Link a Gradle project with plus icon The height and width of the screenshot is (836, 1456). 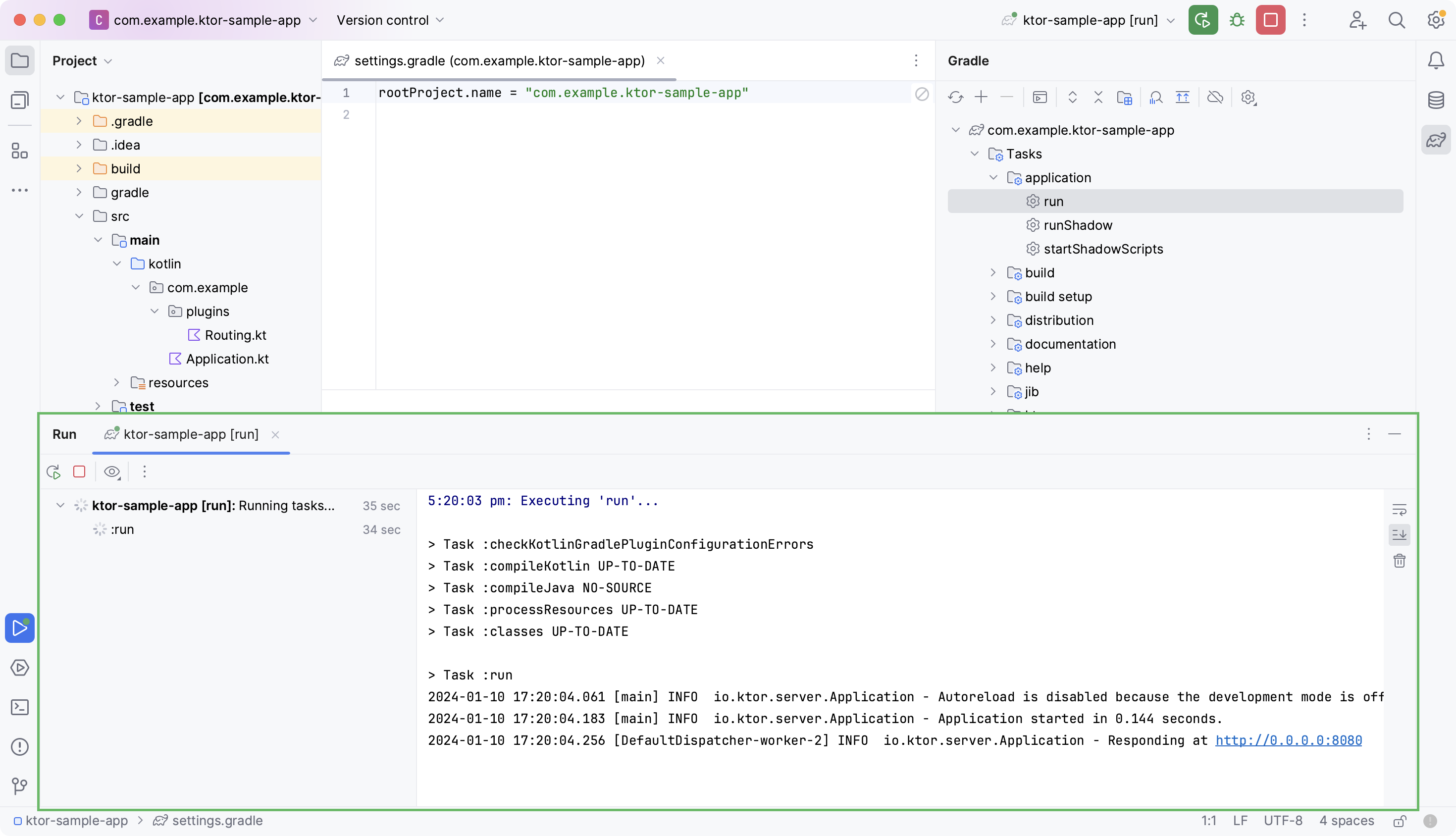(x=981, y=97)
